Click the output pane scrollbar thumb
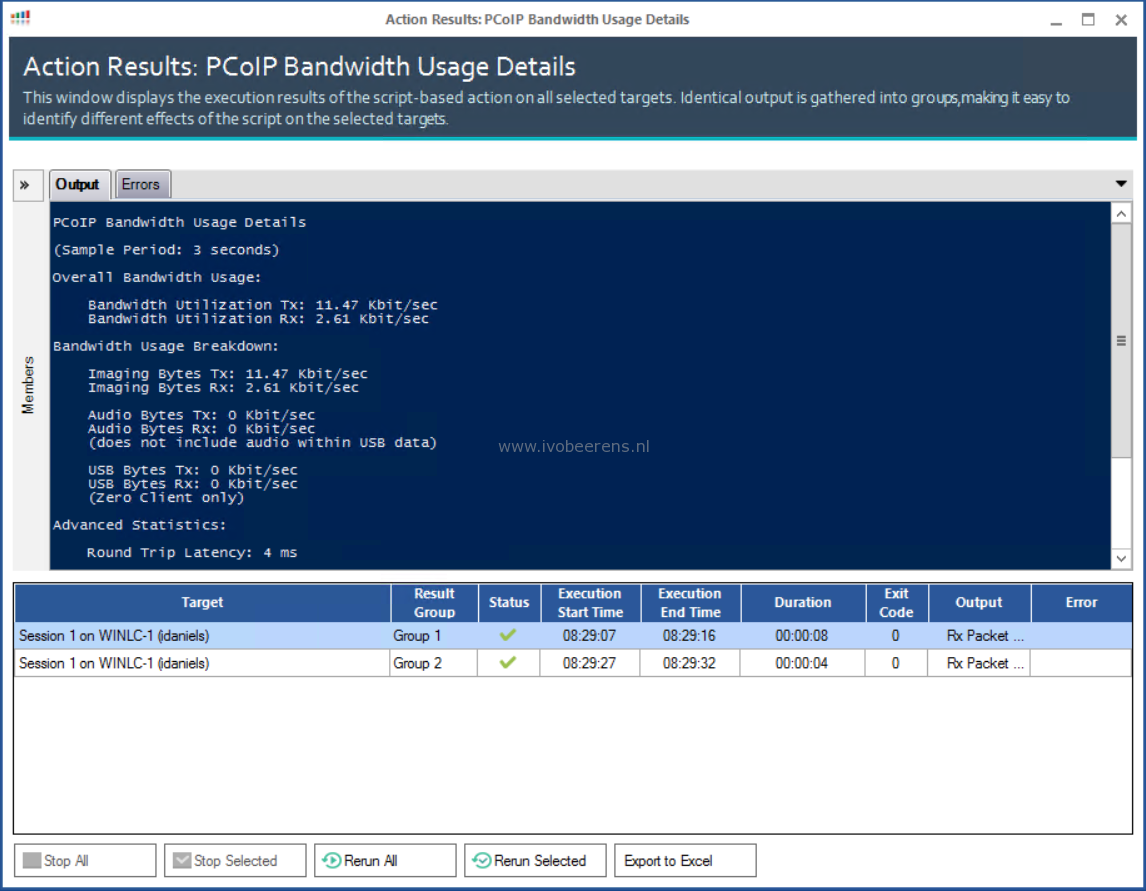Image resolution: width=1146 pixels, height=891 pixels. 1121,341
